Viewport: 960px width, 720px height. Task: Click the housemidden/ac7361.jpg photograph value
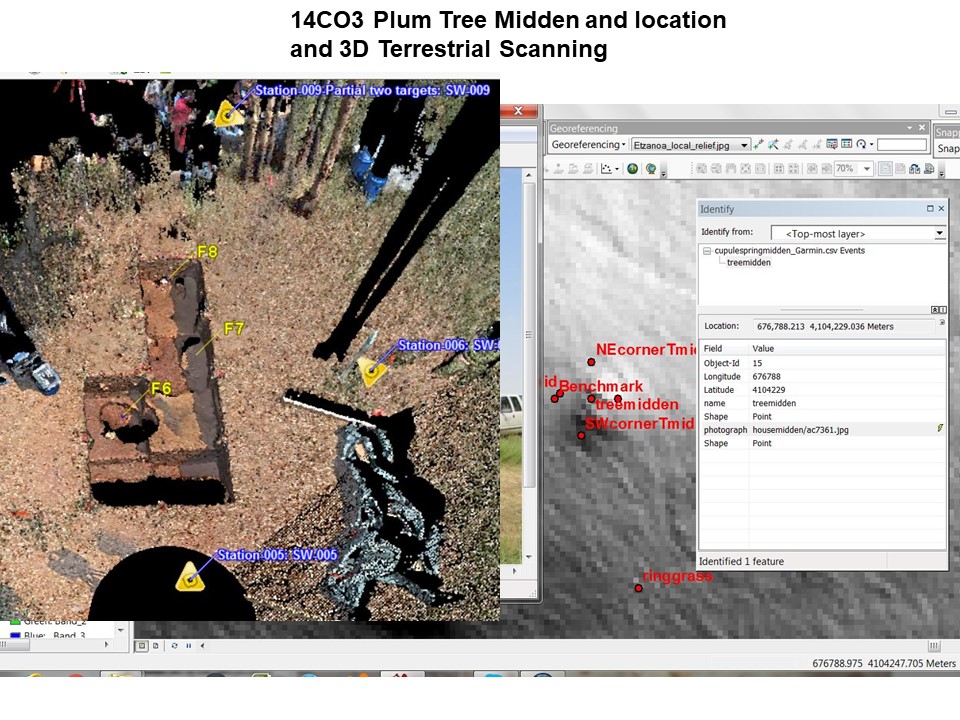coord(801,429)
